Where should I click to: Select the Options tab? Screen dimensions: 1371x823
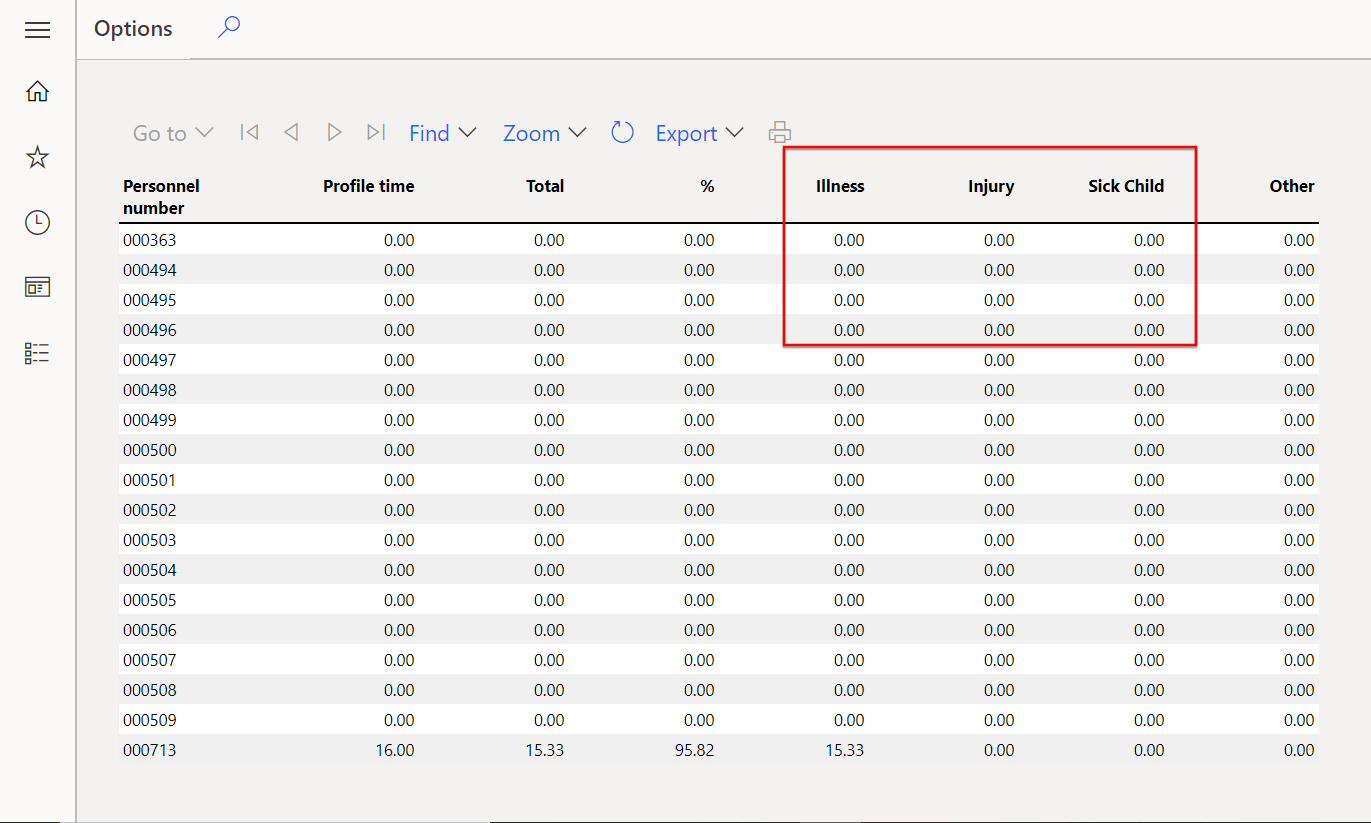click(133, 28)
